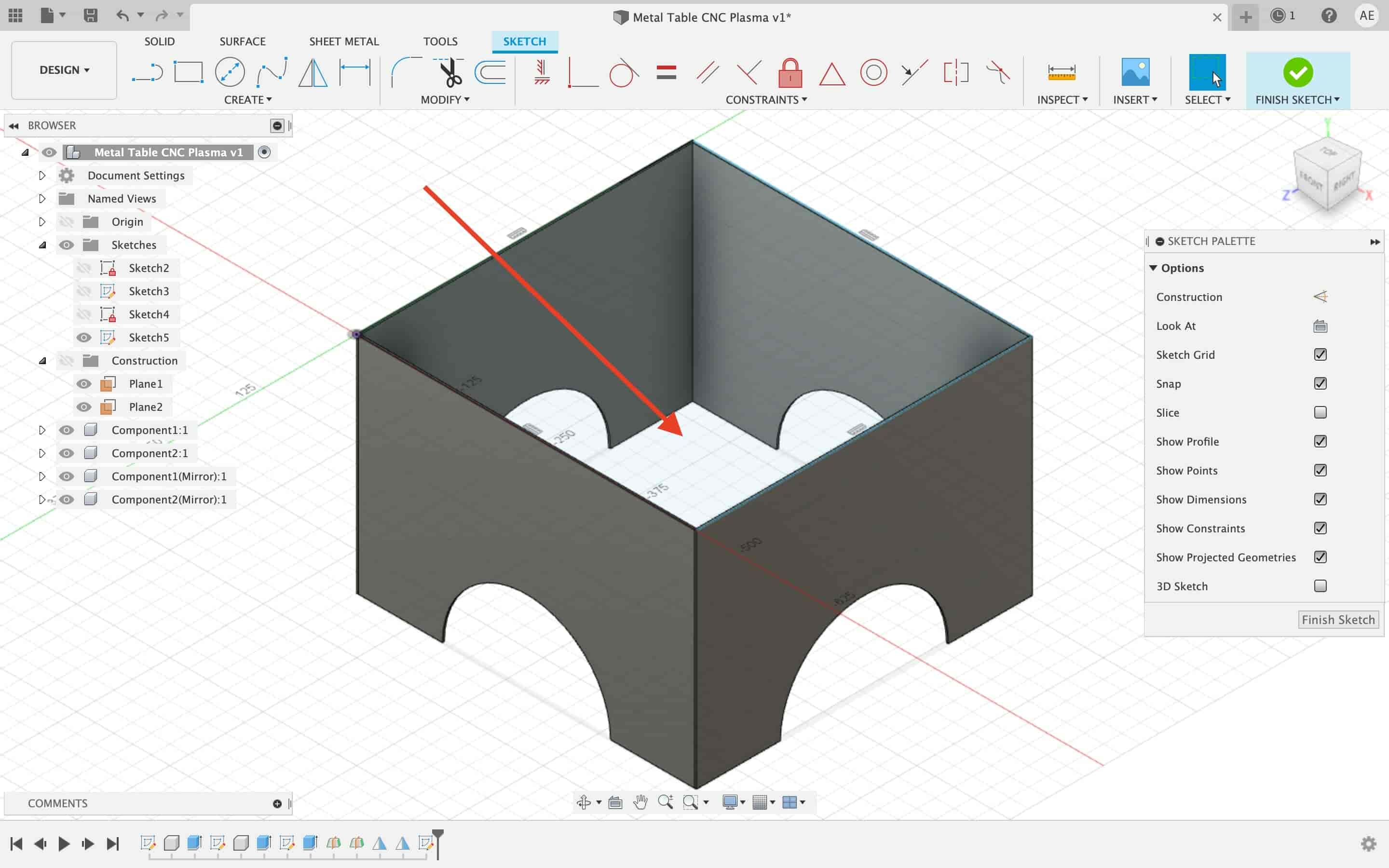Viewport: 1389px width, 868px height.
Task: Show Sketch2 using its eye icon
Action: pyautogui.click(x=84, y=268)
